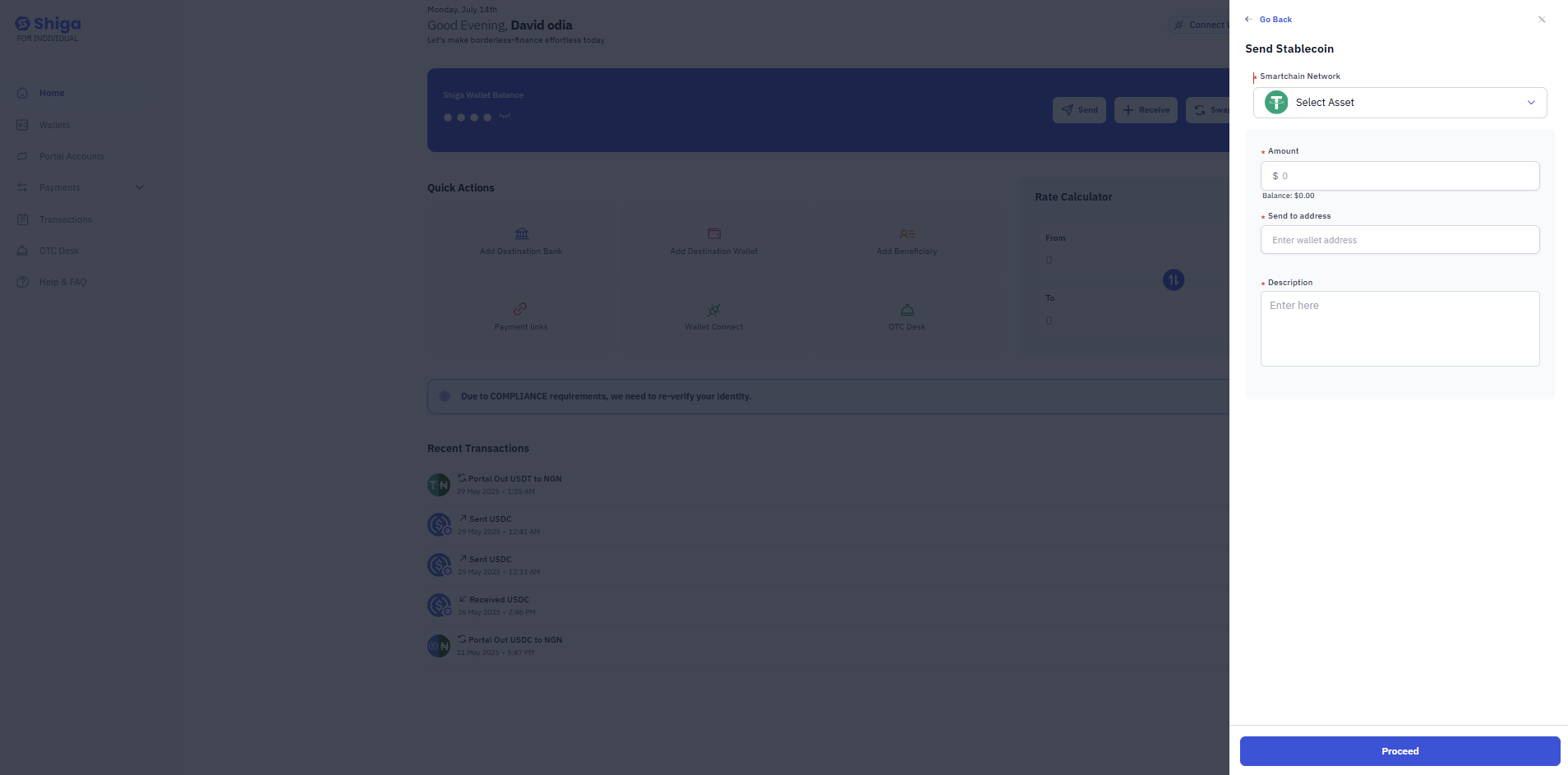Click the Go Back link

[1275, 19]
